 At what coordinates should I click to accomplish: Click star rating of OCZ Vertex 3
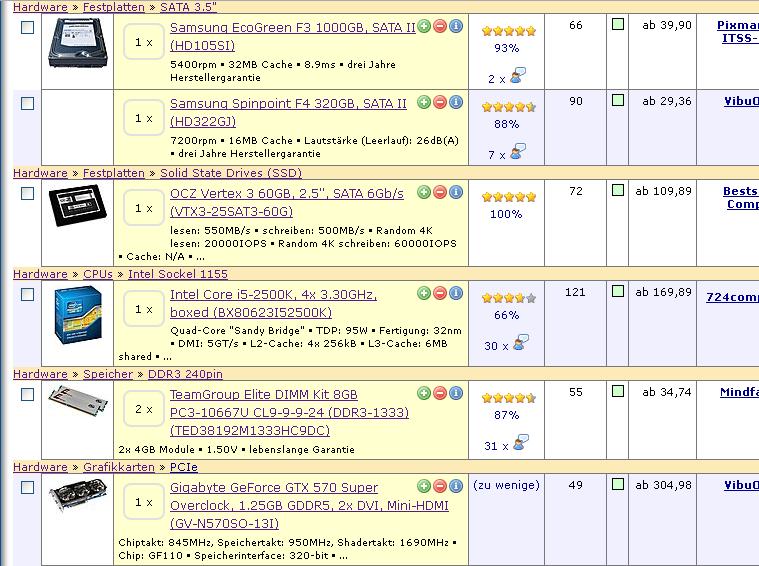pos(509,197)
